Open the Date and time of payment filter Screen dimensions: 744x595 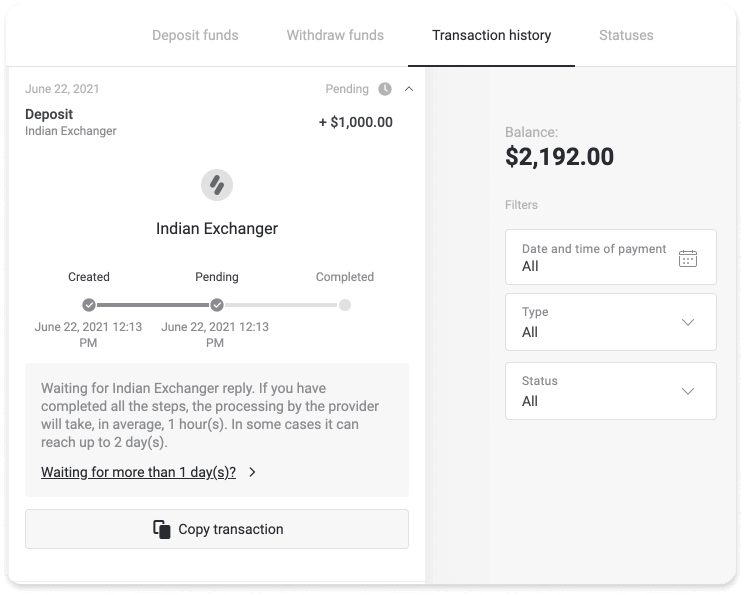pyautogui.click(x=611, y=257)
